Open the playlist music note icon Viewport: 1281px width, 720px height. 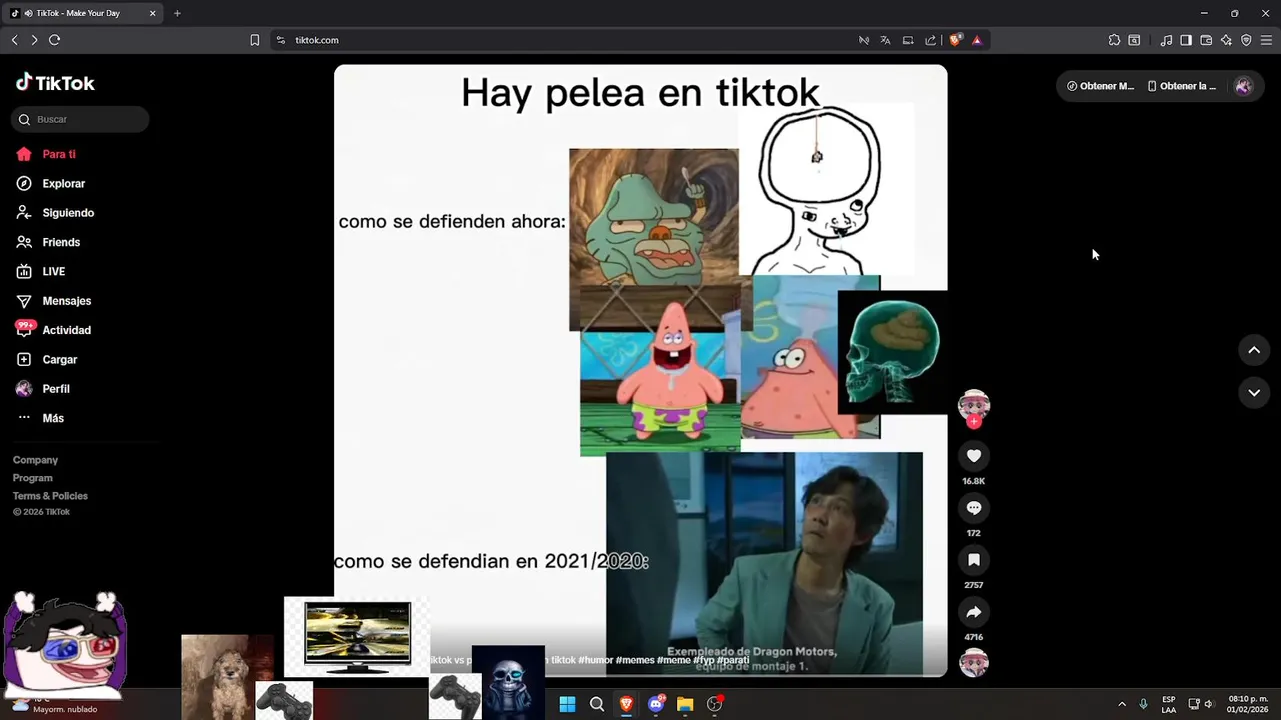coord(1166,40)
